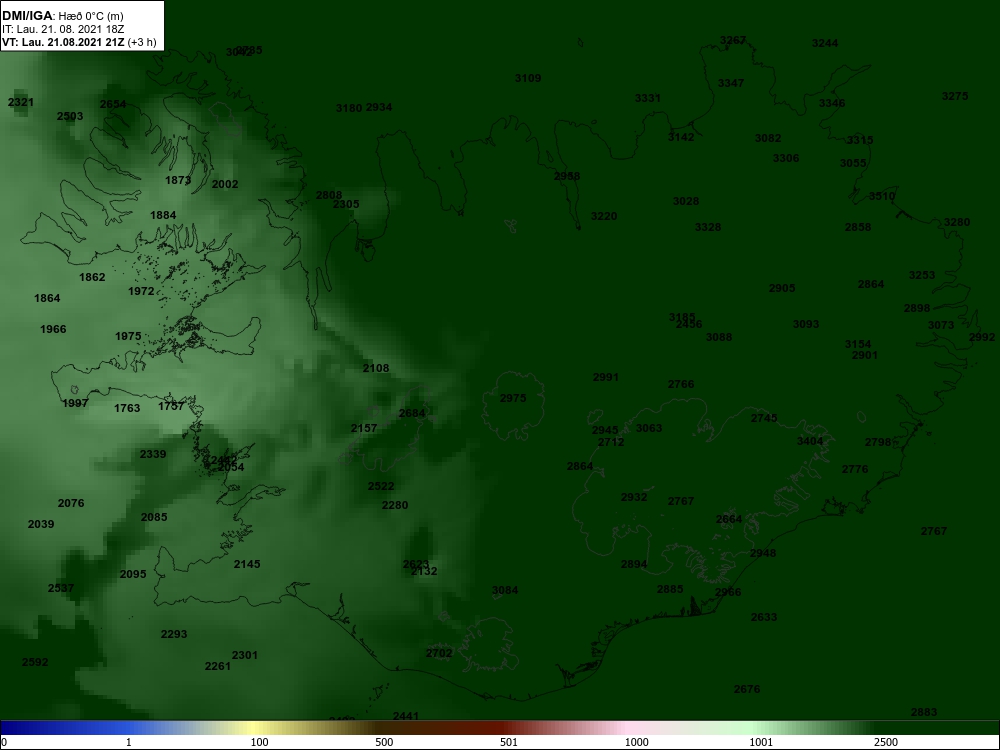Click the 2157 value
Image resolution: width=1000 pixels, height=750 pixels.
364,429
